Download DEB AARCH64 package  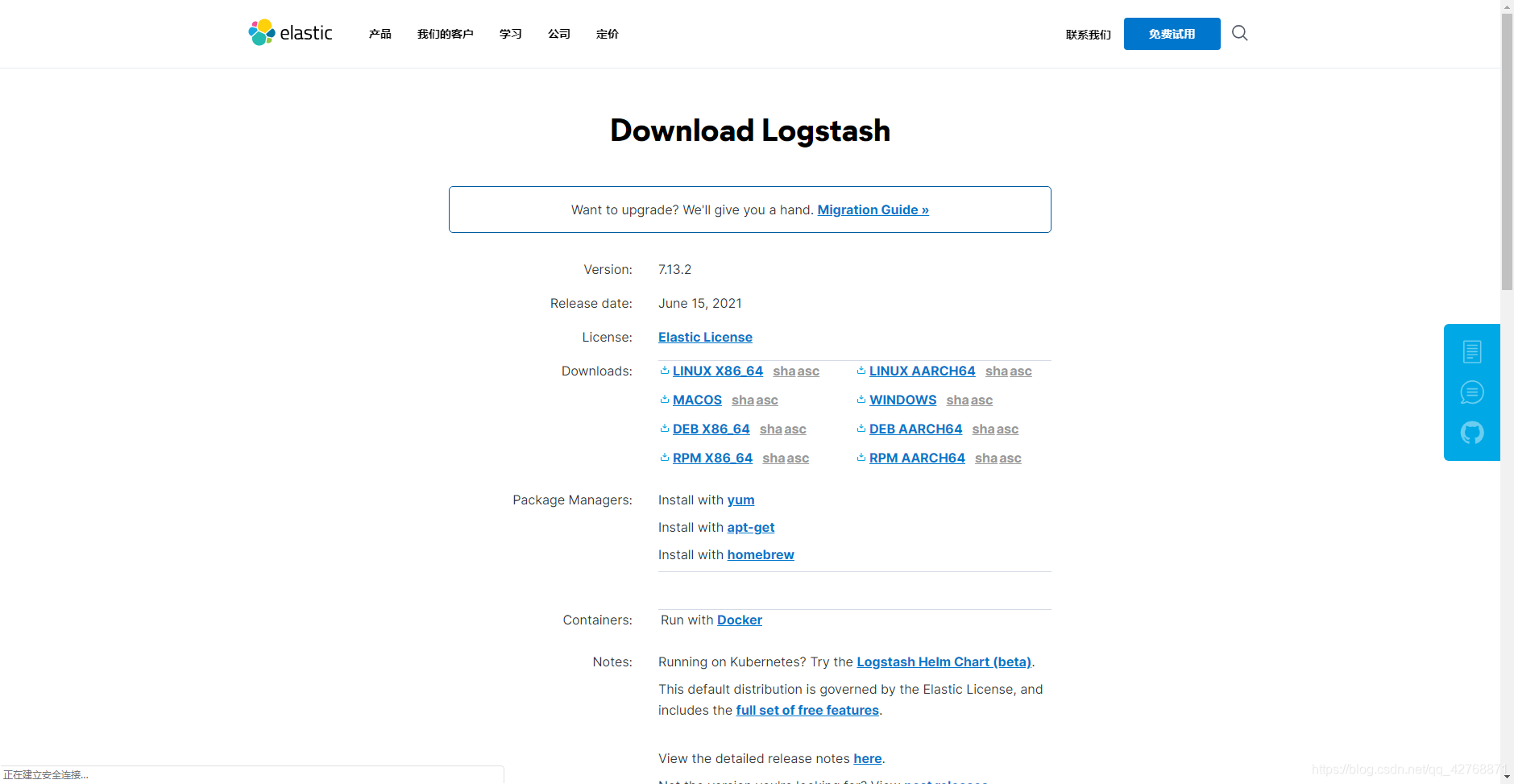pos(915,429)
